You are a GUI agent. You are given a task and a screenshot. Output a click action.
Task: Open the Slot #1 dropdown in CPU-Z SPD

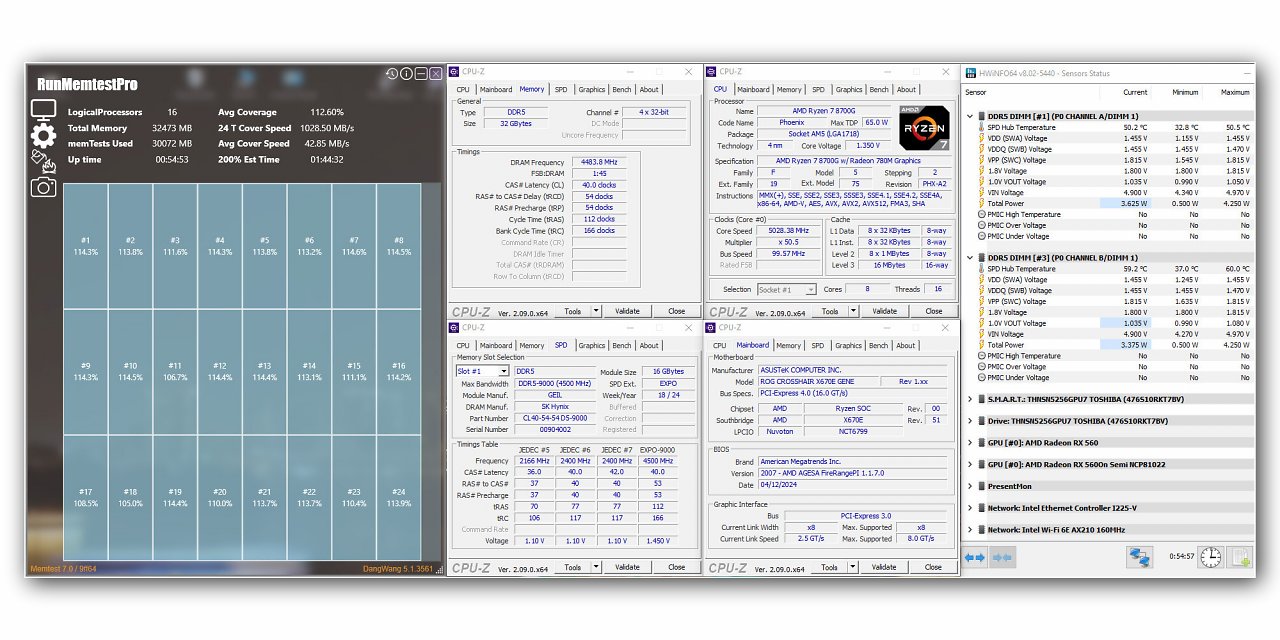pyautogui.click(x=482, y=371)
